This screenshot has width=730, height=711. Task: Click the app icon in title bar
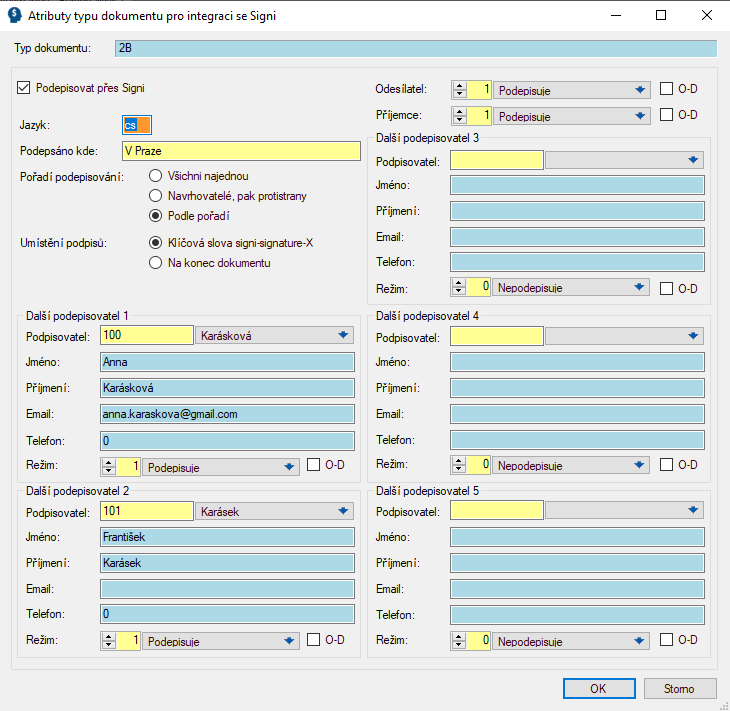tap(15, 16)
